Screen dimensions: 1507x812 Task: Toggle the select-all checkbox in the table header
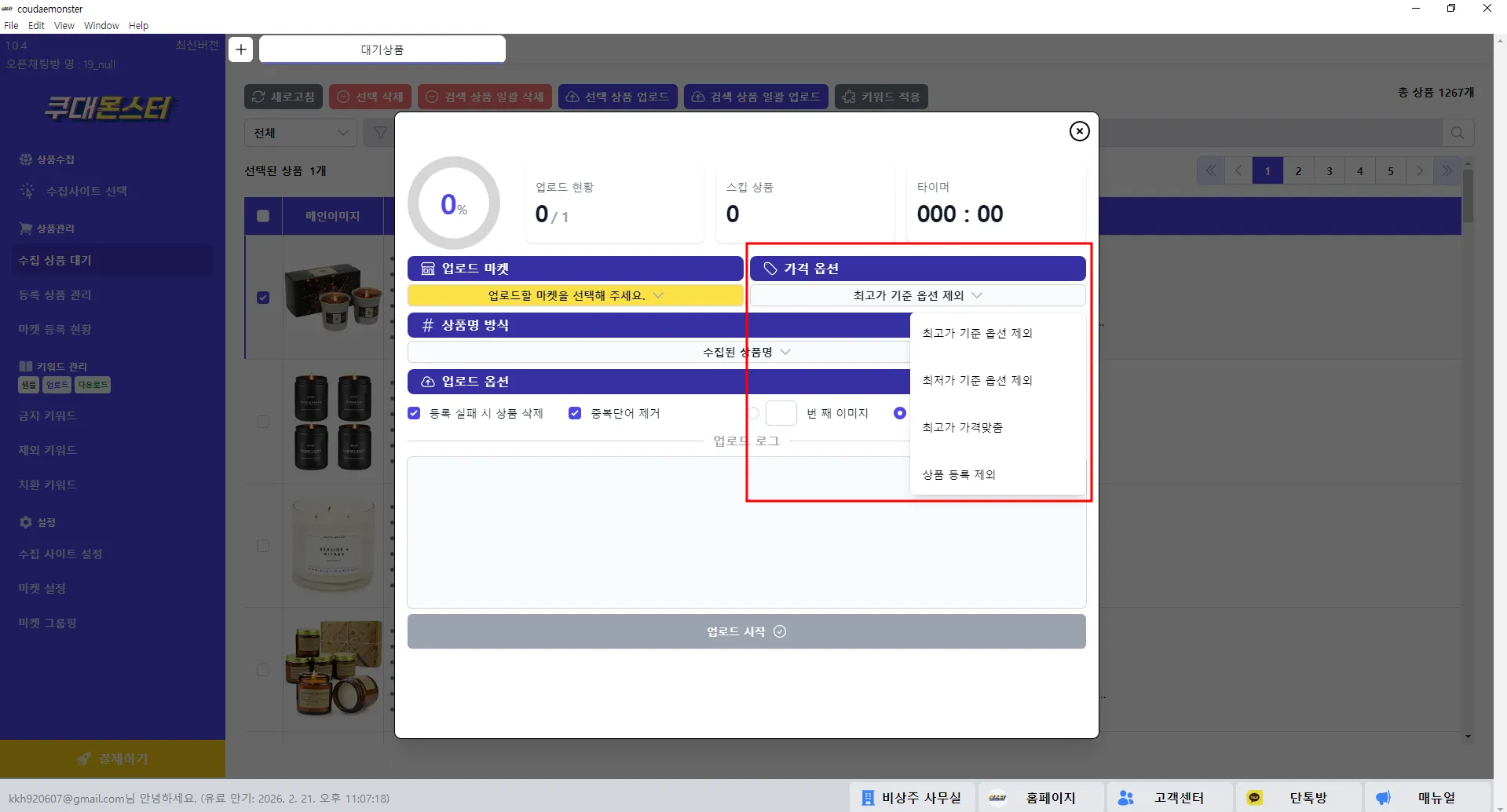click(x=263, y=216)
